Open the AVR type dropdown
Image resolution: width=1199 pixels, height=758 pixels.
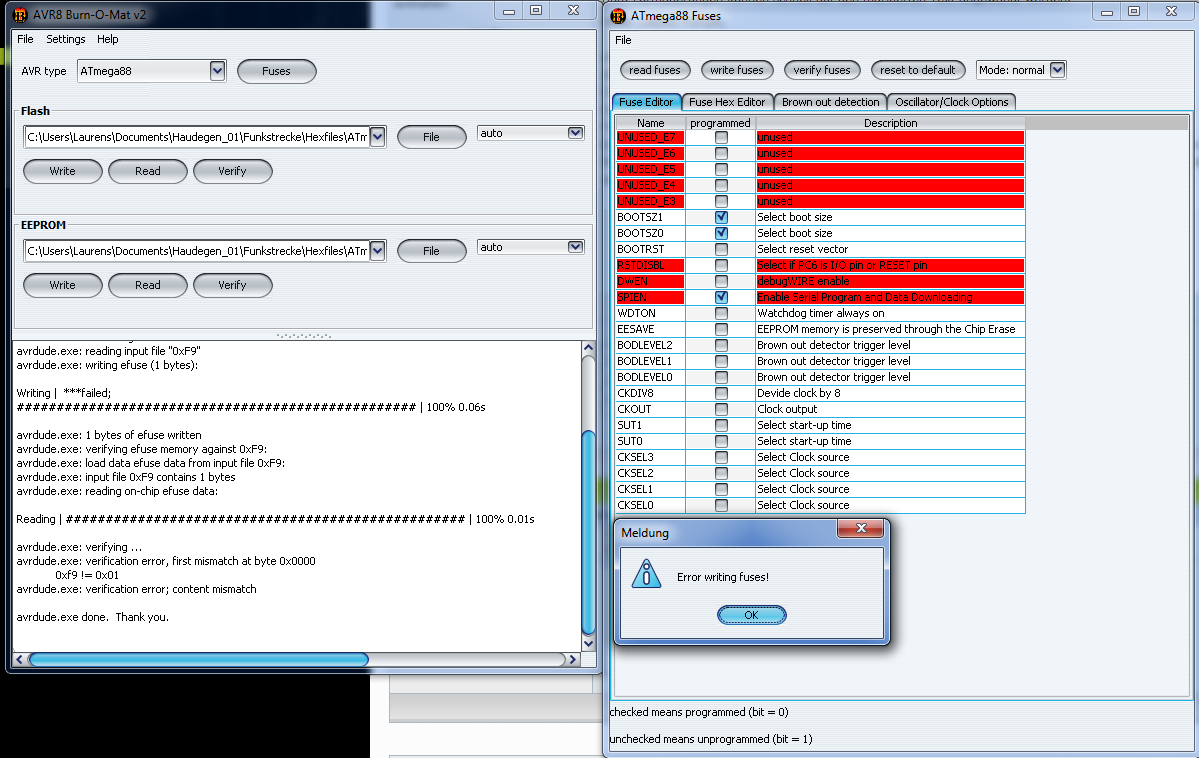pyautogui.click(x=217, y=71)
